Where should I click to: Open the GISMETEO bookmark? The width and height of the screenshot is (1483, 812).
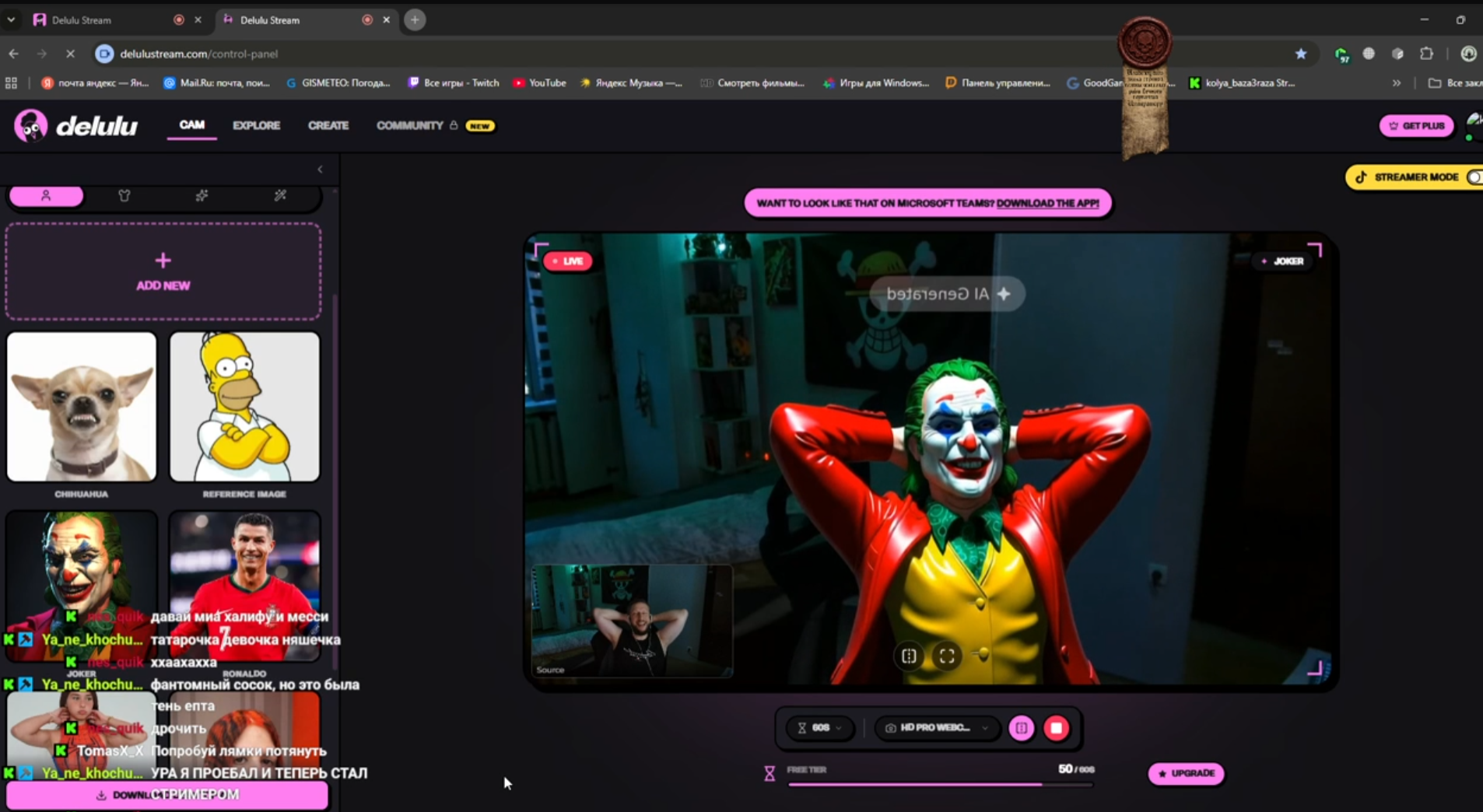pyautogui.click(x=338, y=83)
